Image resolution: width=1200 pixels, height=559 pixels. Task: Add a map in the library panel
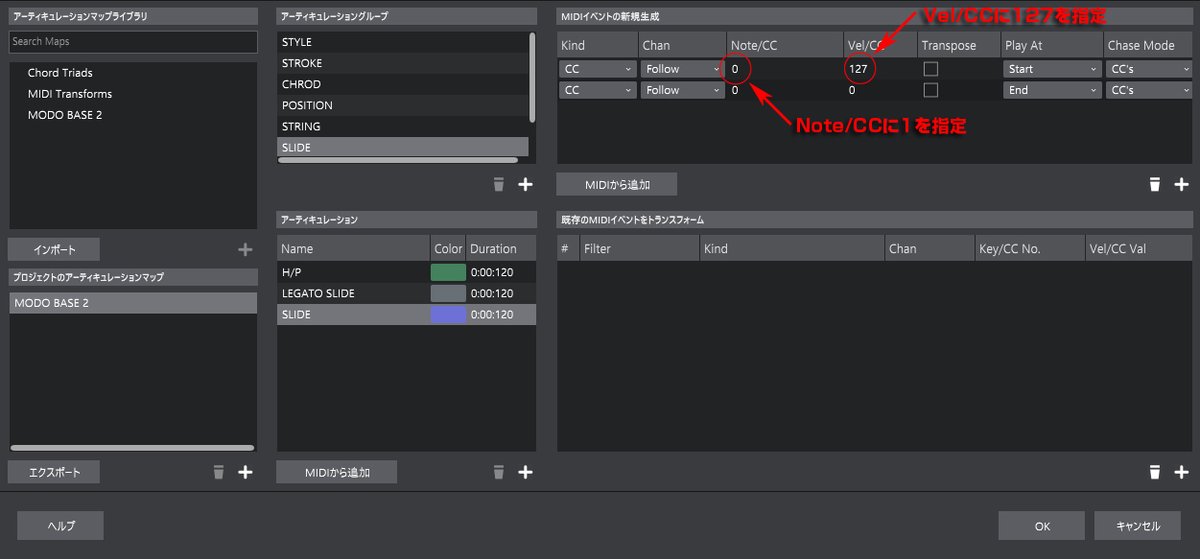(245, 250)
